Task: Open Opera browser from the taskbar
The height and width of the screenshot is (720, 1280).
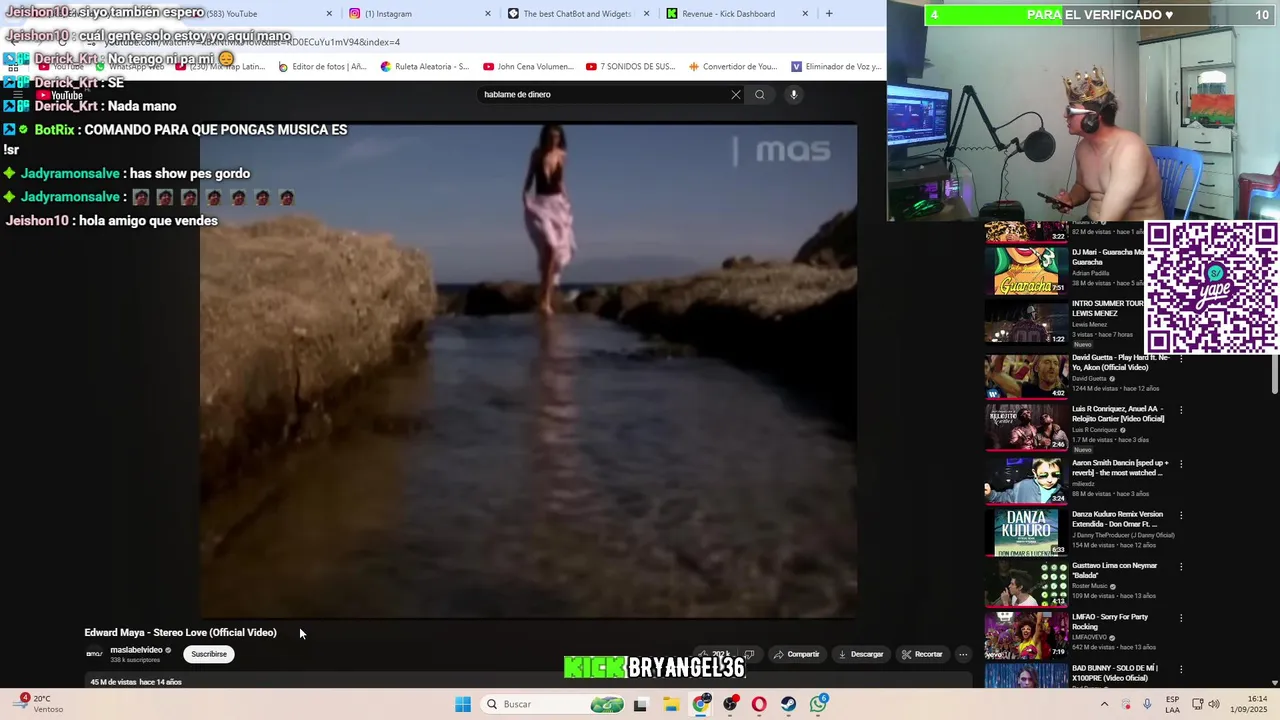Action: pyautogui.click(x=759, y=704)
